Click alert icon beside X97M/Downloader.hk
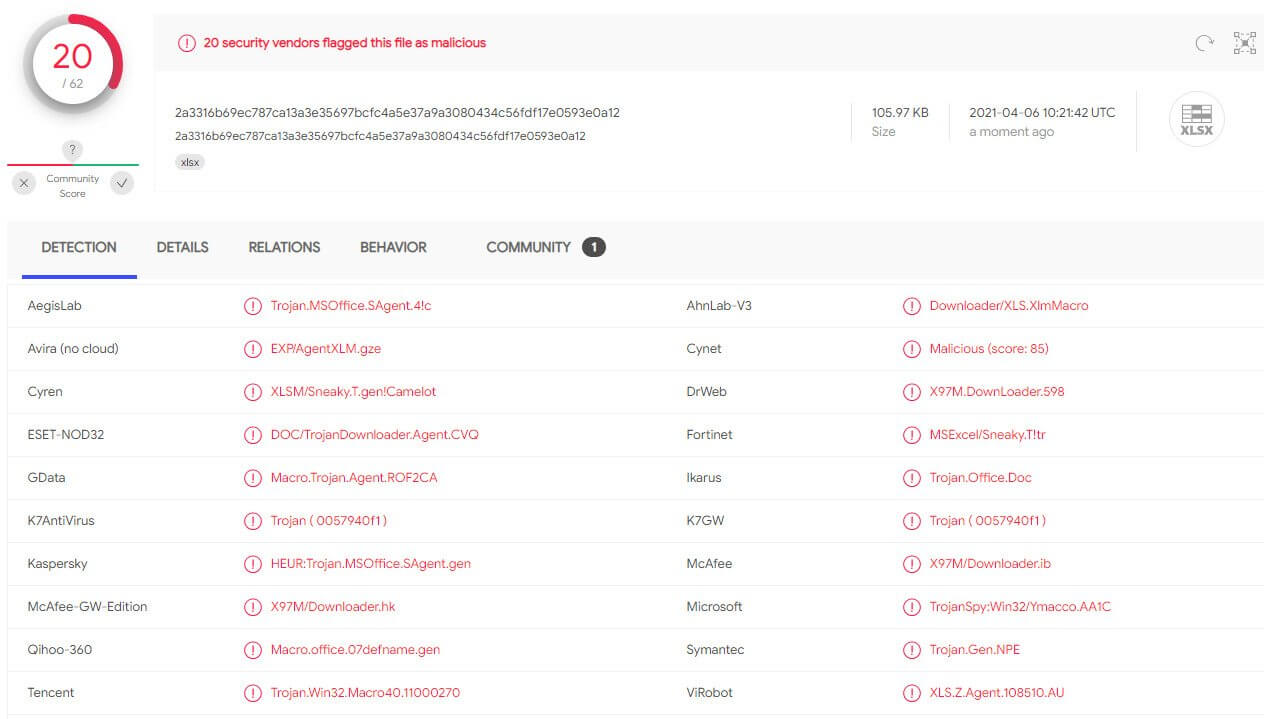This screenshot has width=1264, height=719. click(x=252, y=607)
